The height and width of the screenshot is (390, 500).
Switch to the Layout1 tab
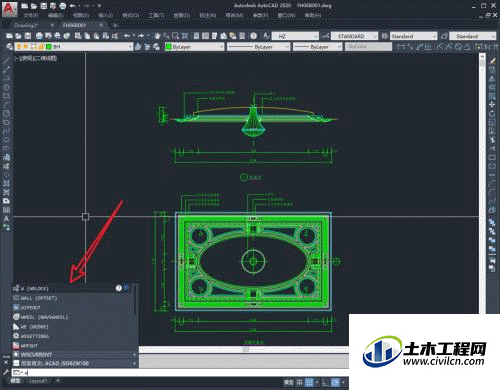(38, 381)
